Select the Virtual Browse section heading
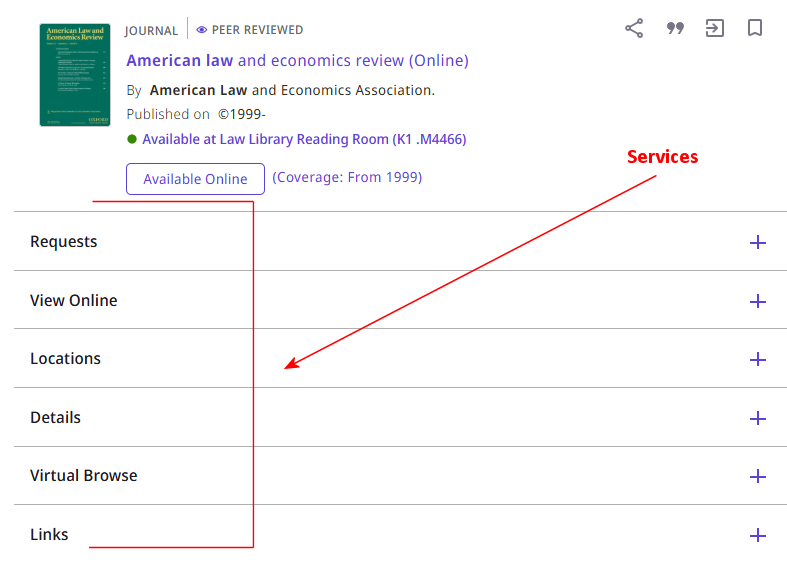 (84, 476)
